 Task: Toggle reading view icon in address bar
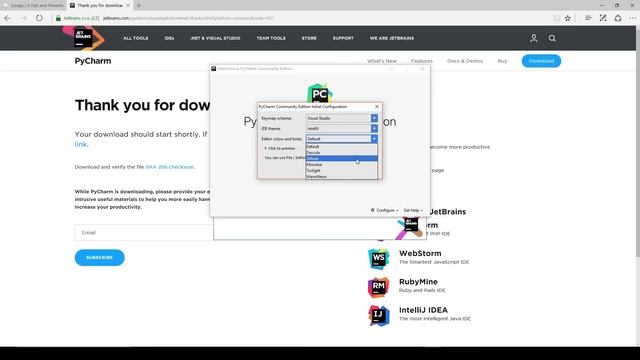[x=556, y=18]
